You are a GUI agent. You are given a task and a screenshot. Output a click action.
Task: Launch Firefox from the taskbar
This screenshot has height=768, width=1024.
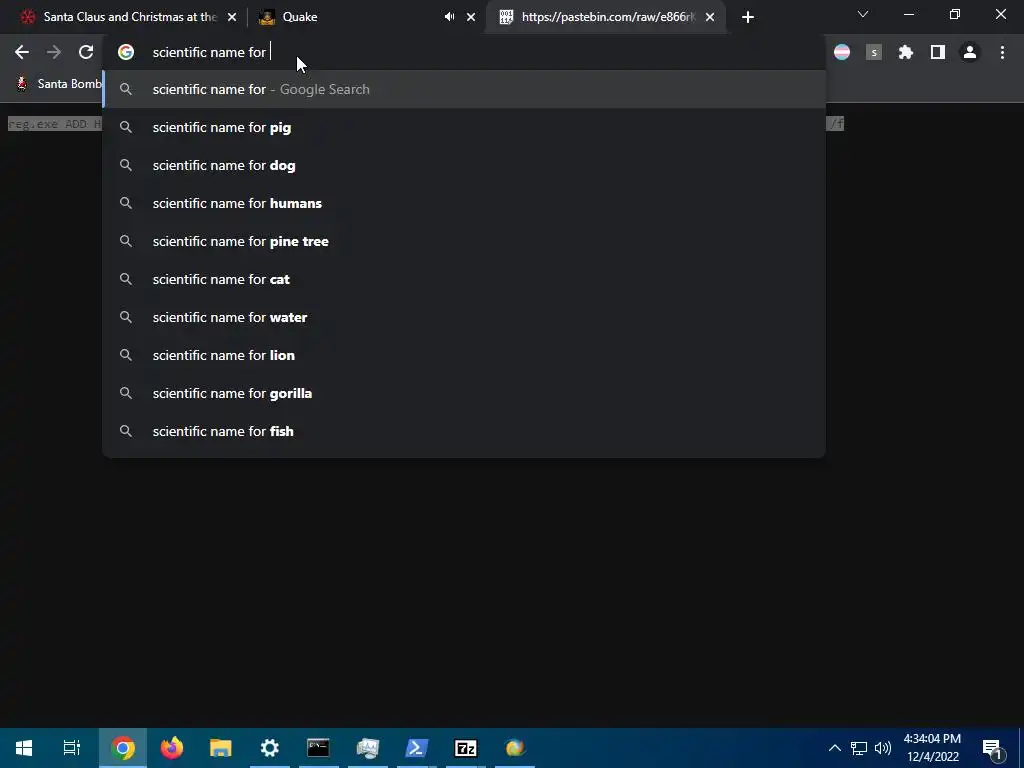pyautogui.click(x=172, y=748)
